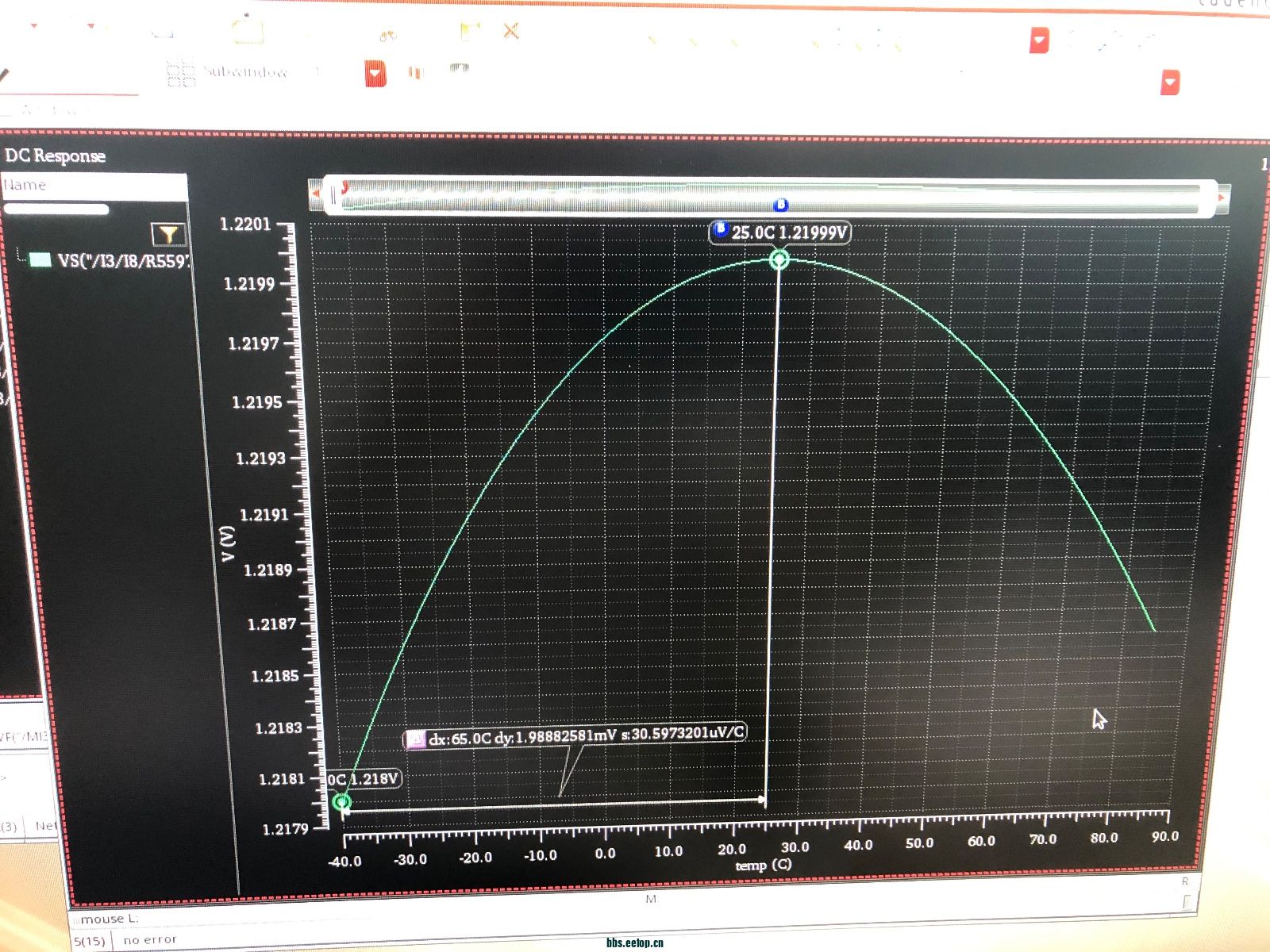Click the DC Response window title
This screenshot has height=952, width=1270.
pos(56,156)
